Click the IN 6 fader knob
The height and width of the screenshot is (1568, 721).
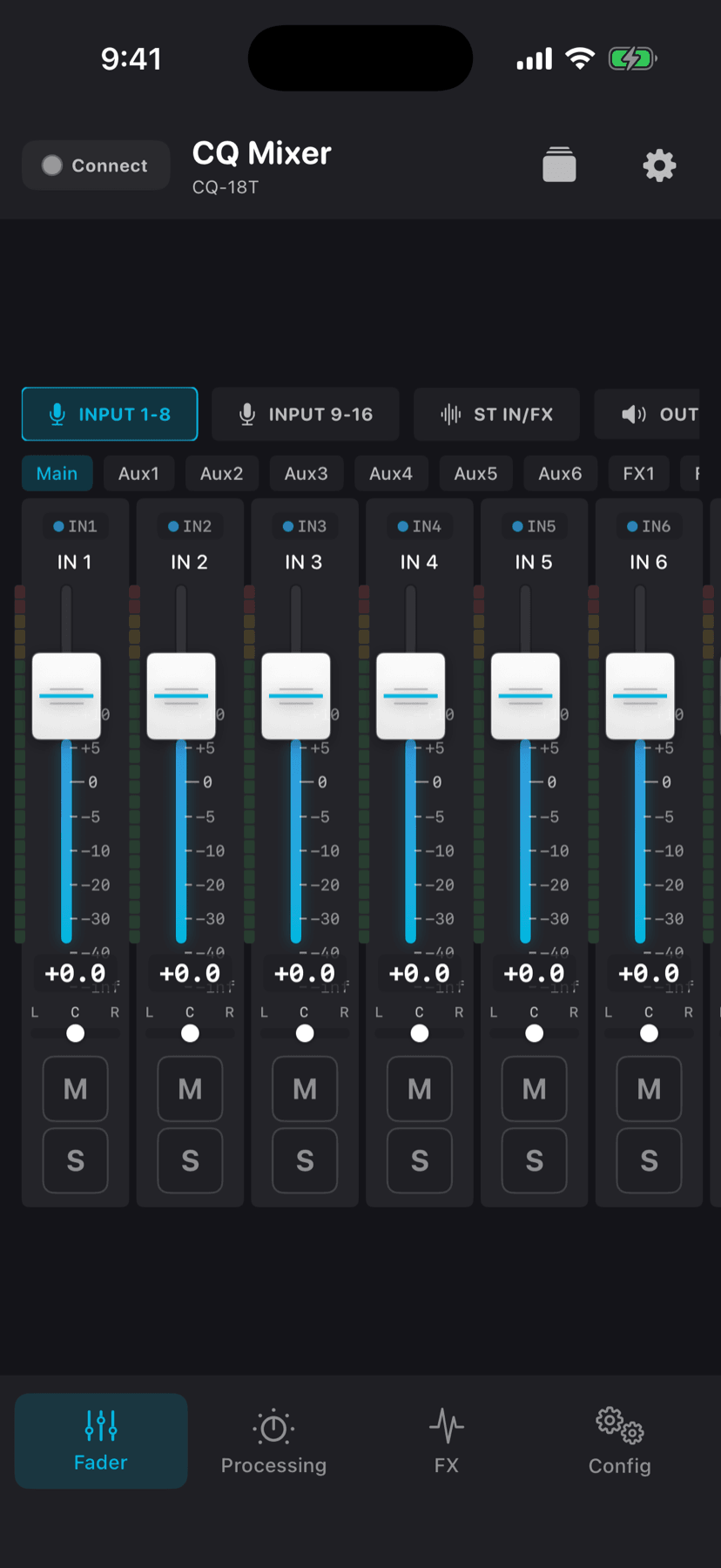point(640,696)
